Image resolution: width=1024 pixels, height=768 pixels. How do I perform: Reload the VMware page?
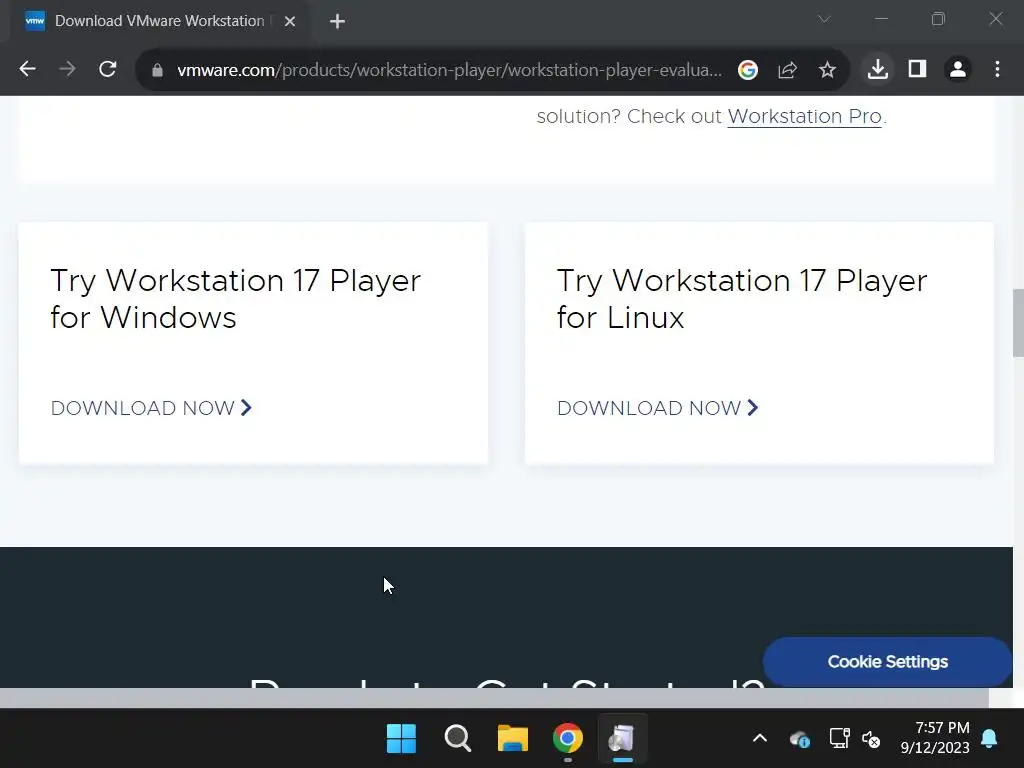click(108, 69)
